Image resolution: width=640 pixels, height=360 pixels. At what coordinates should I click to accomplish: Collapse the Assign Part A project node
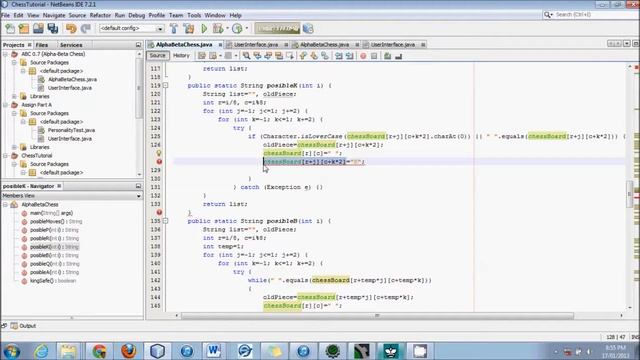point(5,105)
